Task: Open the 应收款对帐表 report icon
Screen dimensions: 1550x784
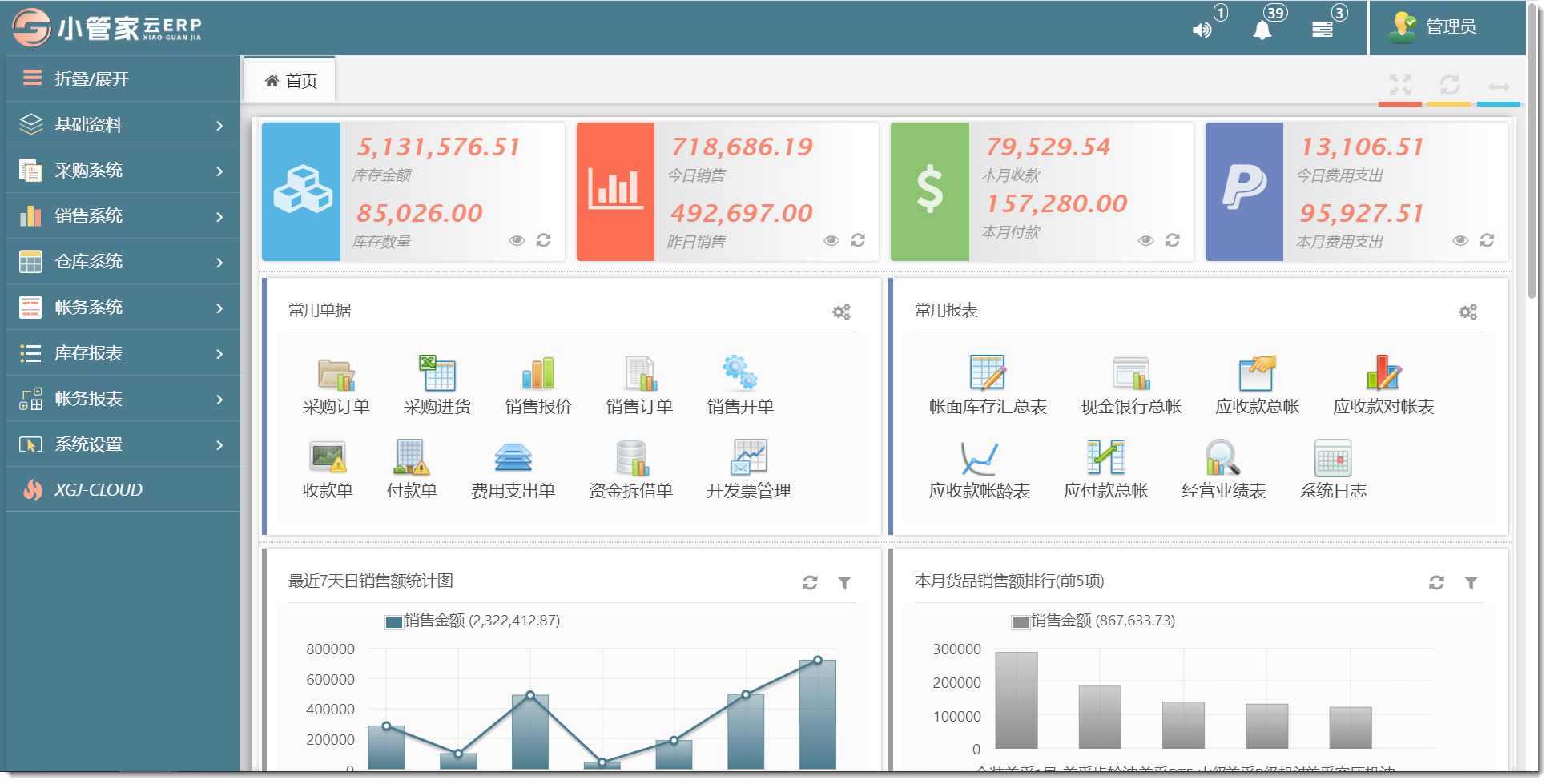Action: [1383, 374]
